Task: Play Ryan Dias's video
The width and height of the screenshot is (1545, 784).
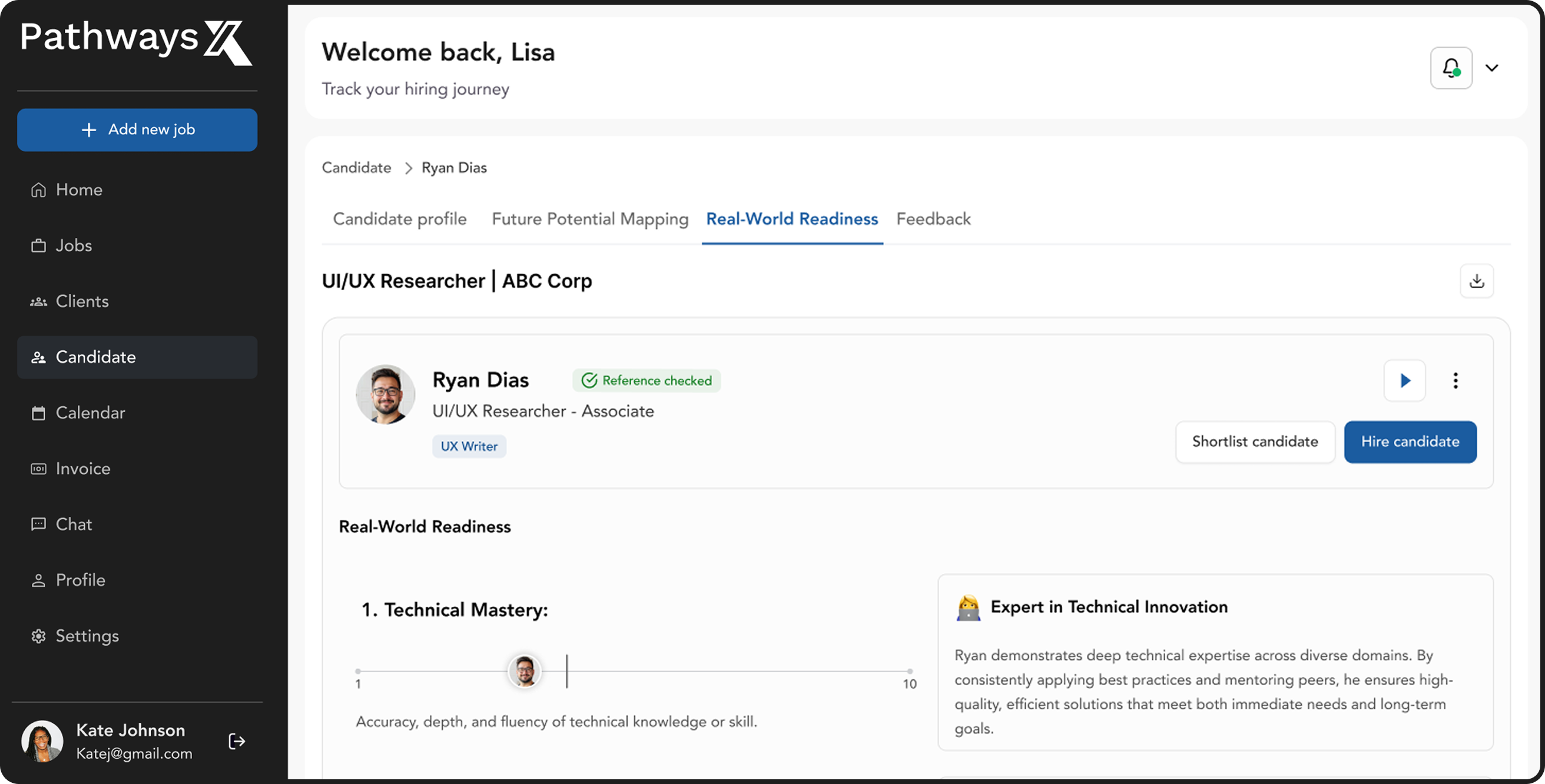Action: click(x=1405, y=381)
